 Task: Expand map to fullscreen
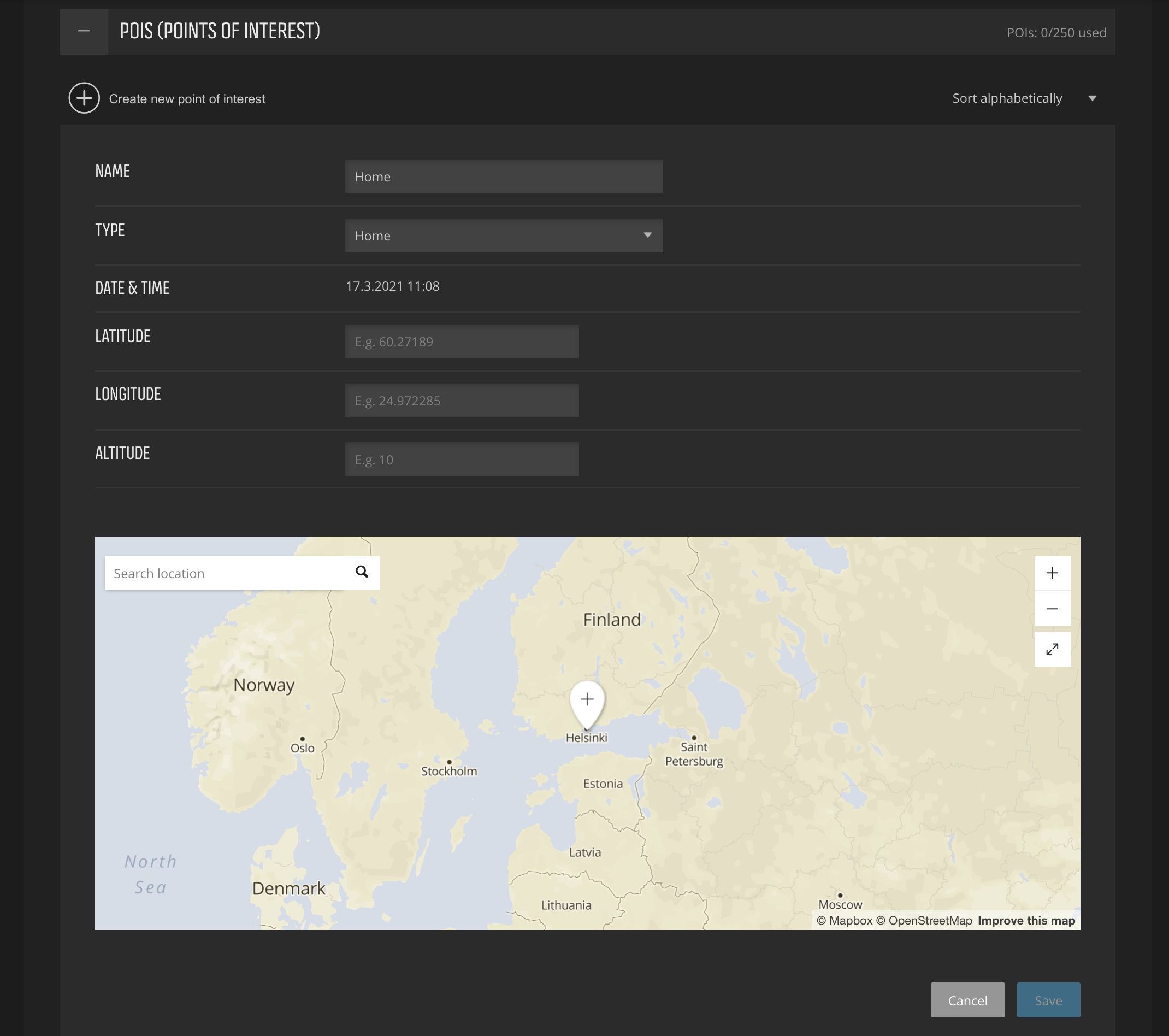[x=1052, y=649]
